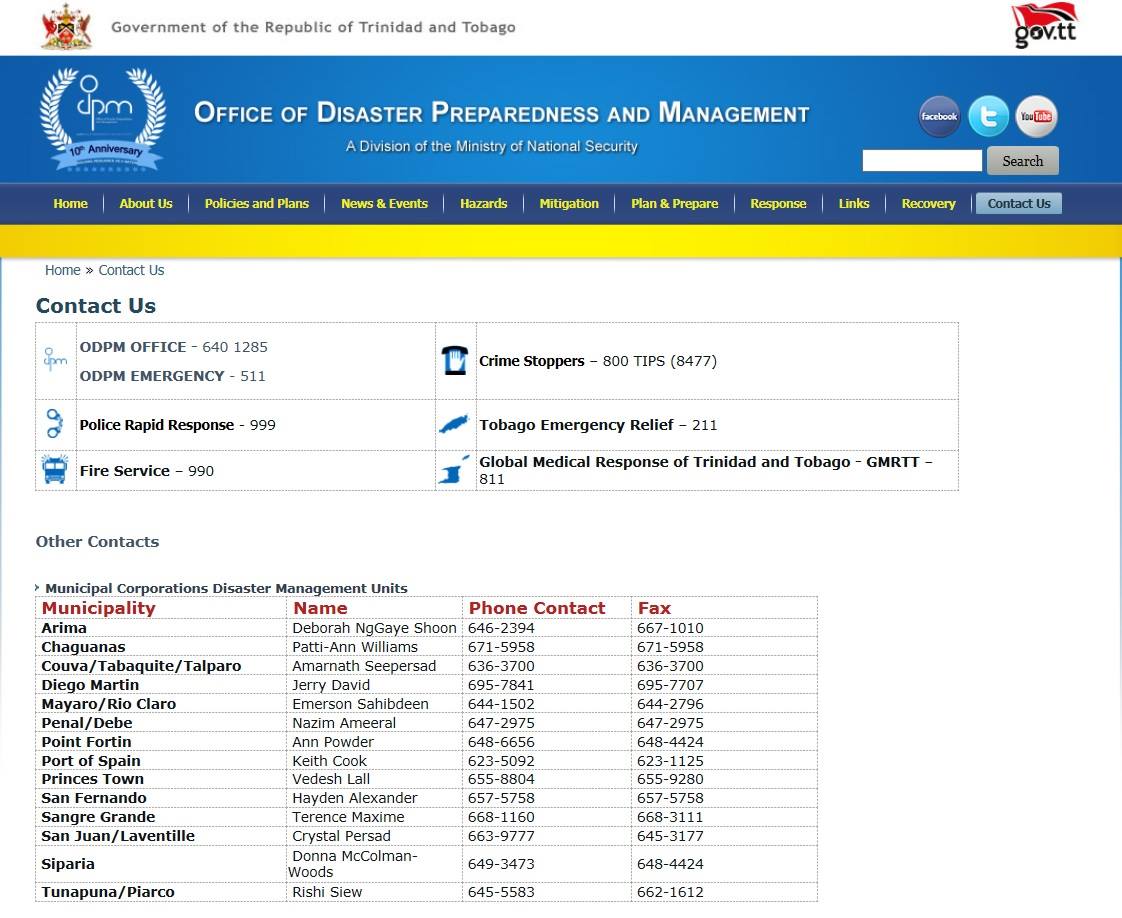1122x918 pixels.
Task: Click the GMRTT map icon
Action: pyautogui.click(x=454, y=470)
